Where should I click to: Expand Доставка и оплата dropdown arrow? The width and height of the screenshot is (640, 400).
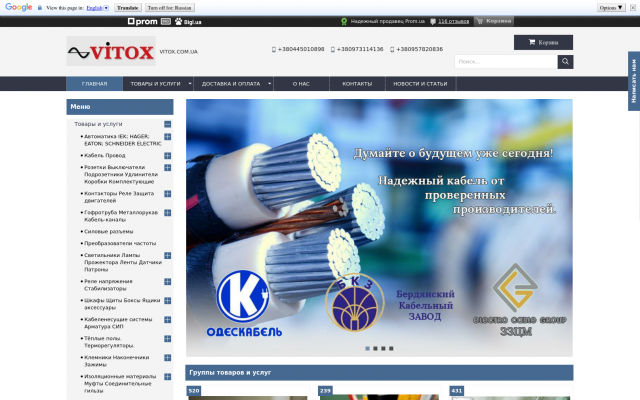point(269,84)
